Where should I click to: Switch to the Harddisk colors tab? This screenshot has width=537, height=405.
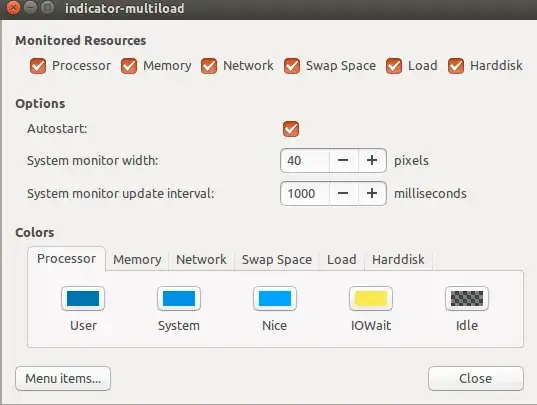click(398, 260)
